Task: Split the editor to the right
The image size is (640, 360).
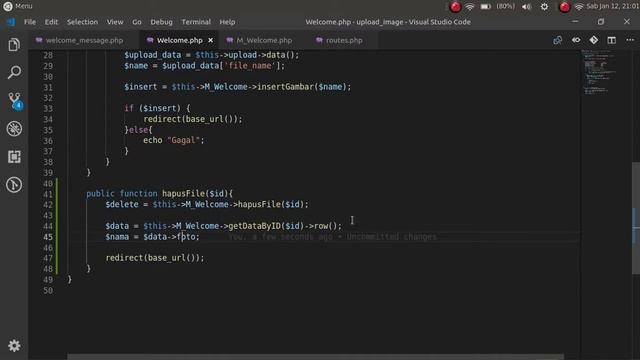Action: coord(611,40)
